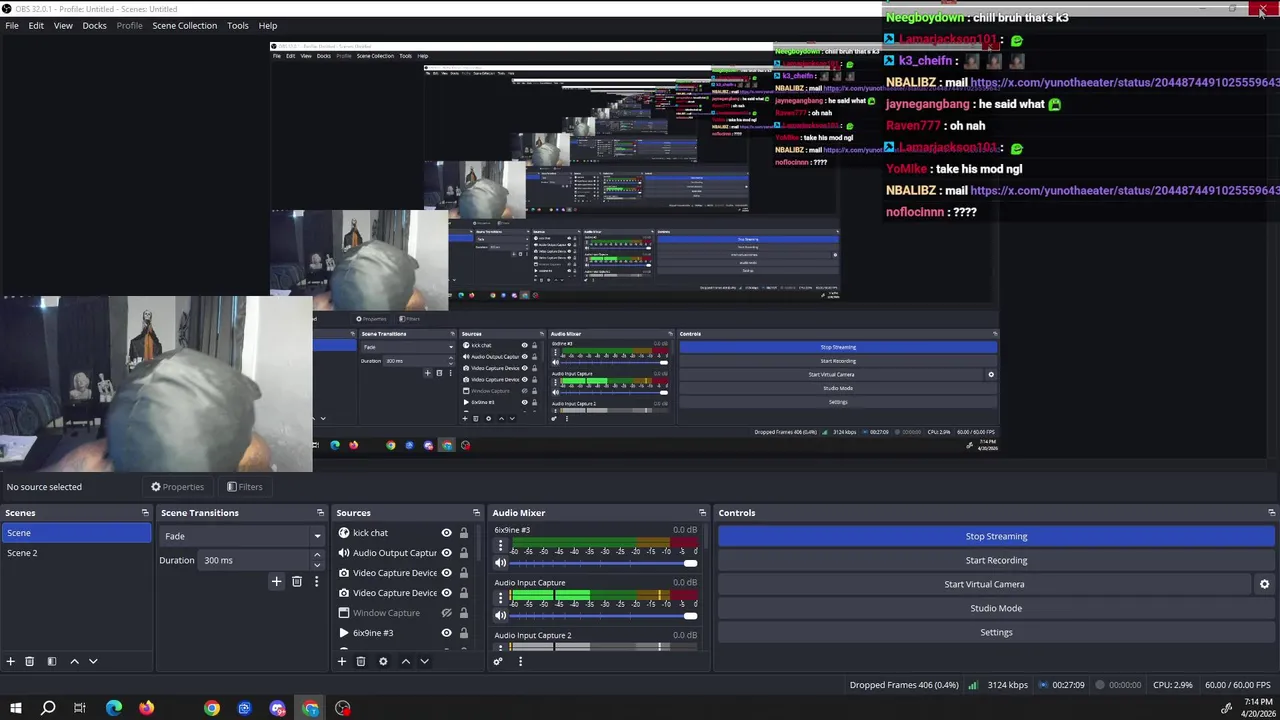Enable Studio Mode from the Controls panel
1280x720 pixels.
[x=996, y=608]
